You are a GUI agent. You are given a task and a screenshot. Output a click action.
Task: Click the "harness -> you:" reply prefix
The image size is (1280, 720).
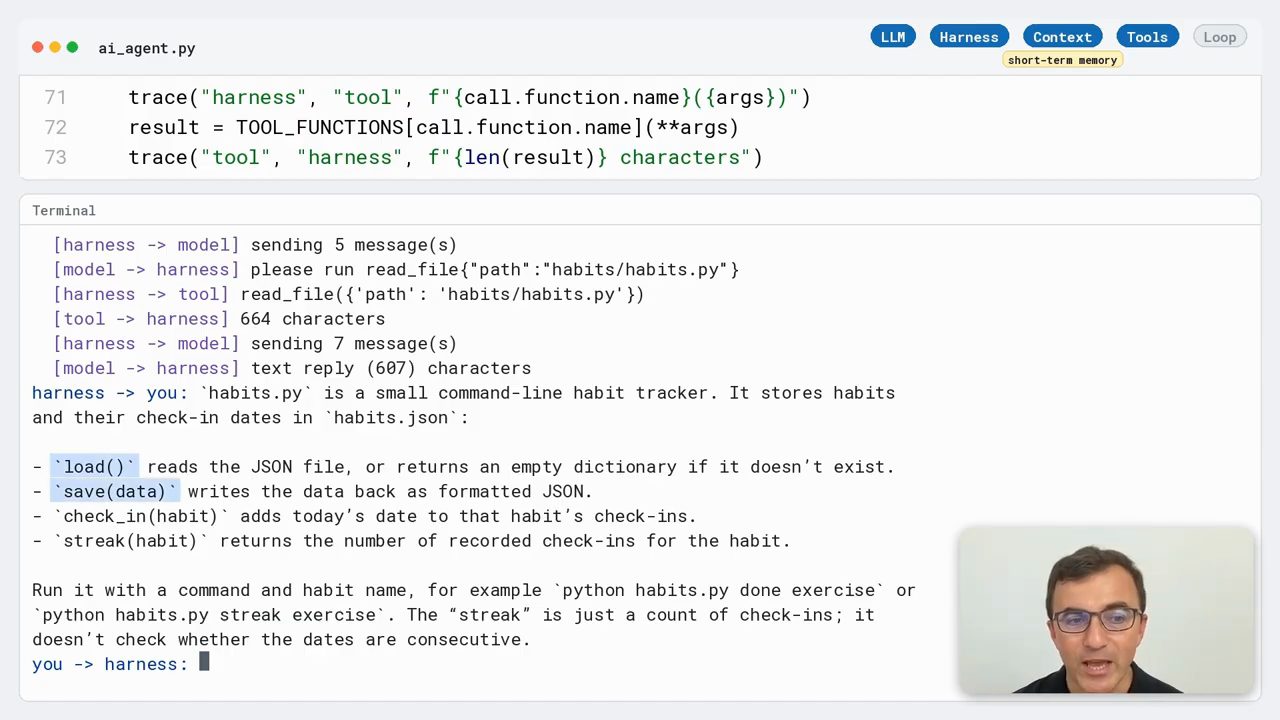pyautogui.click(x=110, y=393)
